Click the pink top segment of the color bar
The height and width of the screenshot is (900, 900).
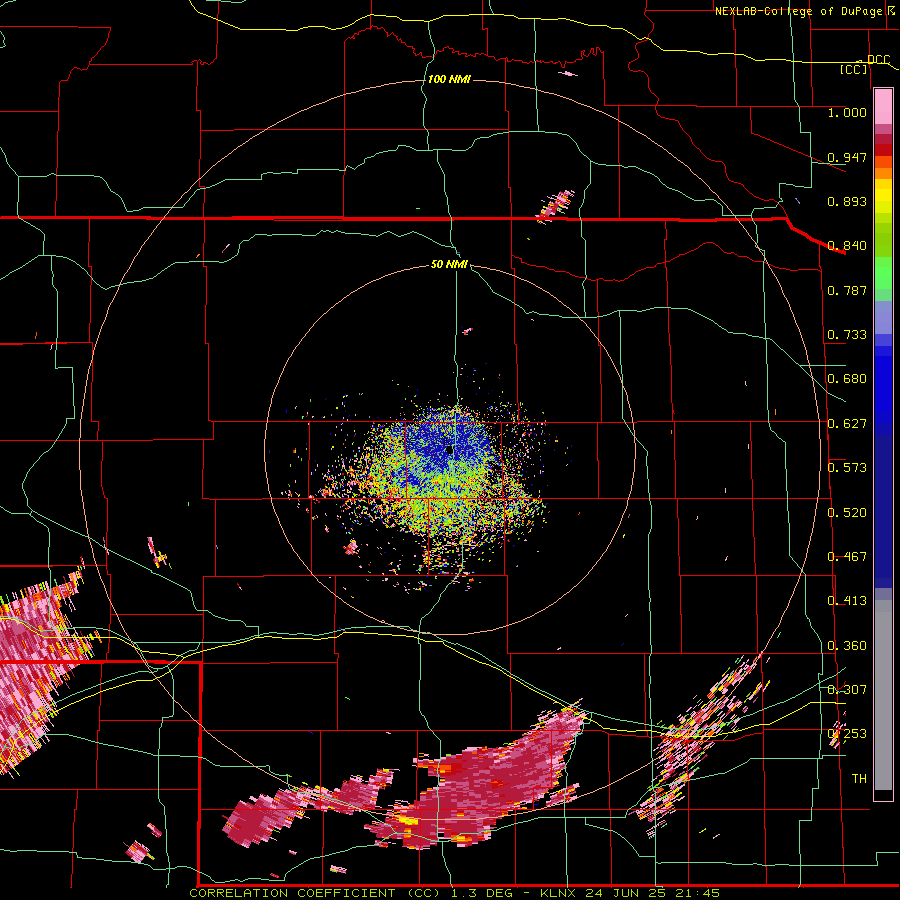pos(883,107)
